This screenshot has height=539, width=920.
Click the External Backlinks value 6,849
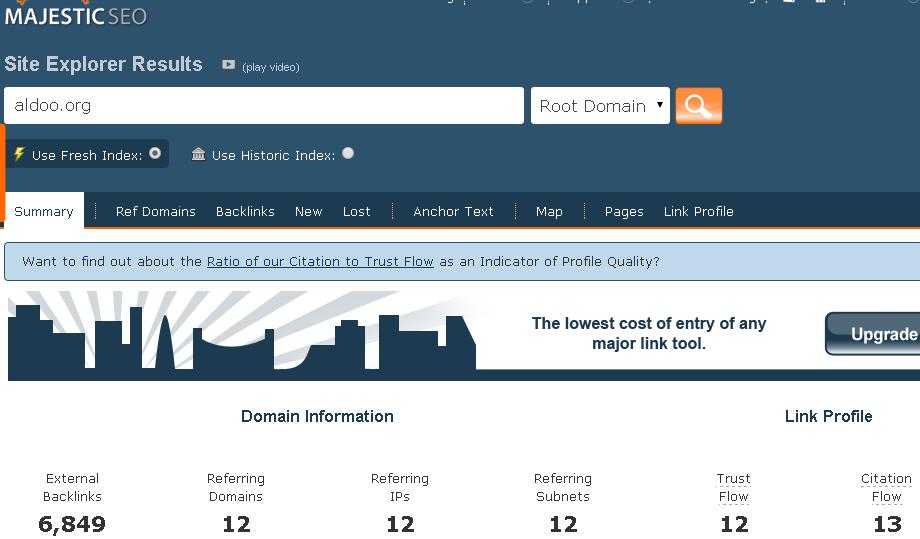point(72,524)
